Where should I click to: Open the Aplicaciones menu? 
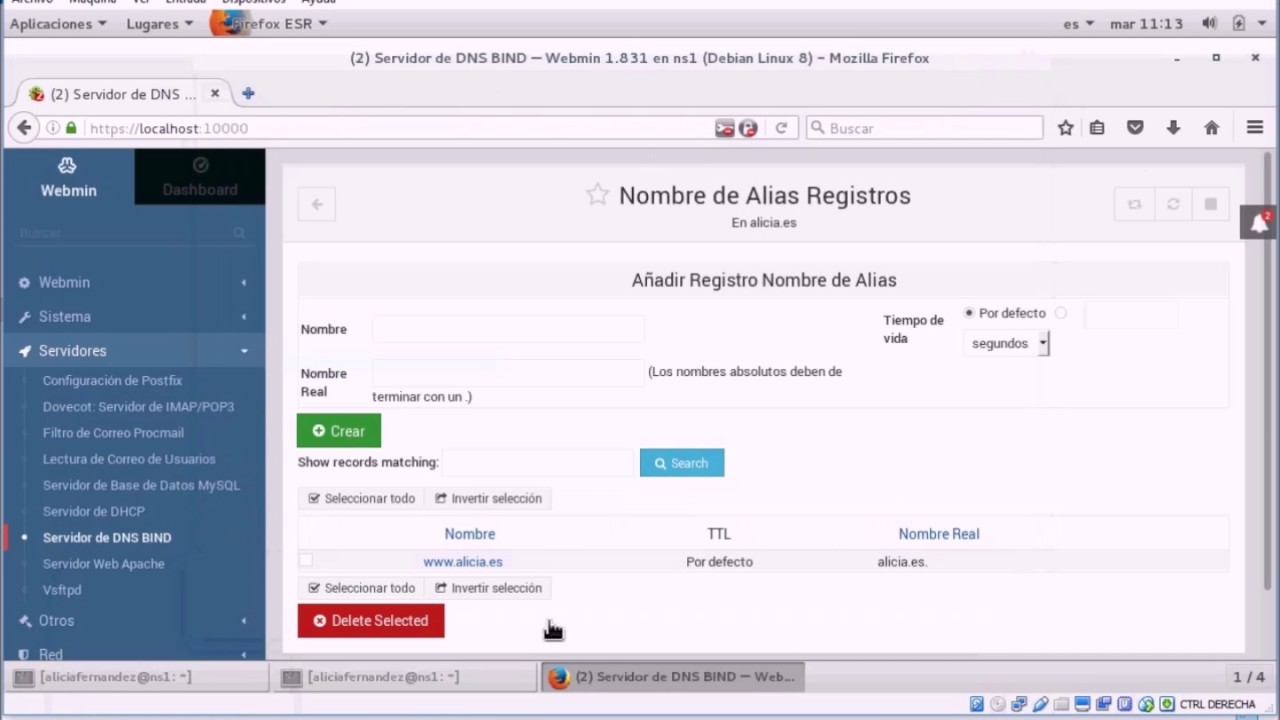coord(57,23)
